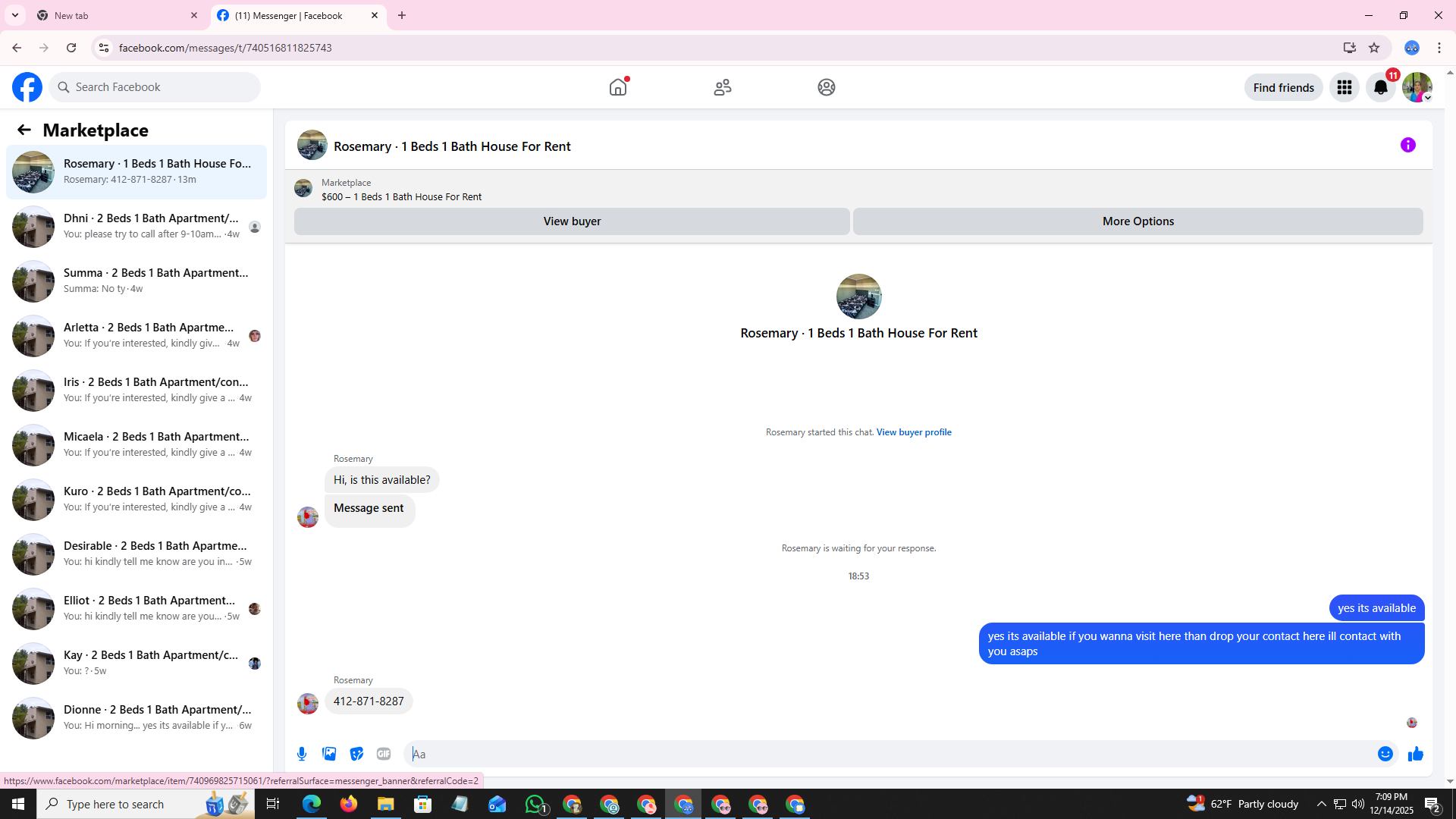The width and height of the screenshot is (1456, 819).
Task: Attach a photo using the image icon
Action: [329, 754]
